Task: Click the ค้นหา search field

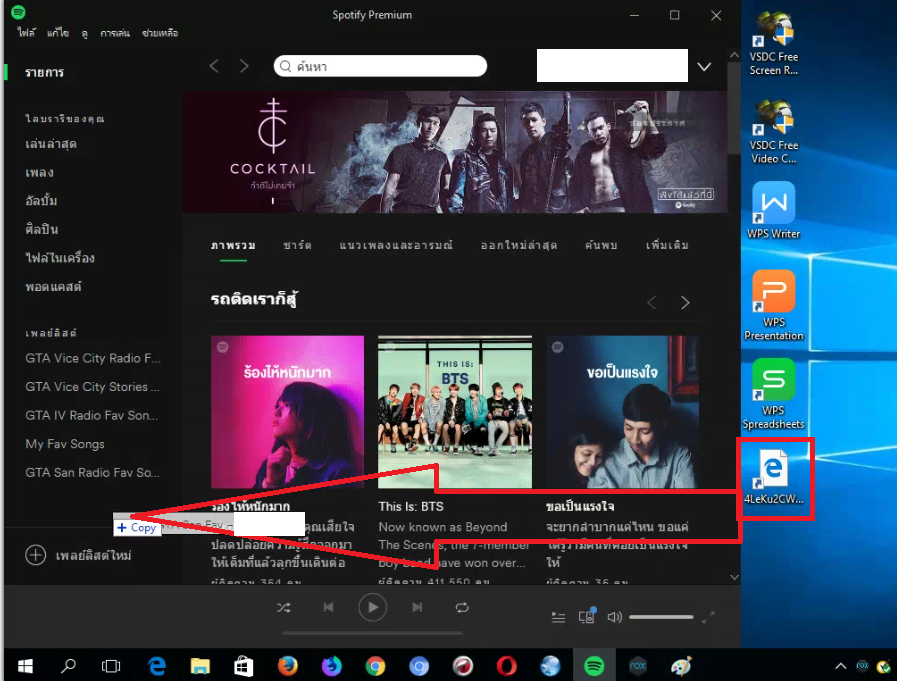Action: point(380,66)
